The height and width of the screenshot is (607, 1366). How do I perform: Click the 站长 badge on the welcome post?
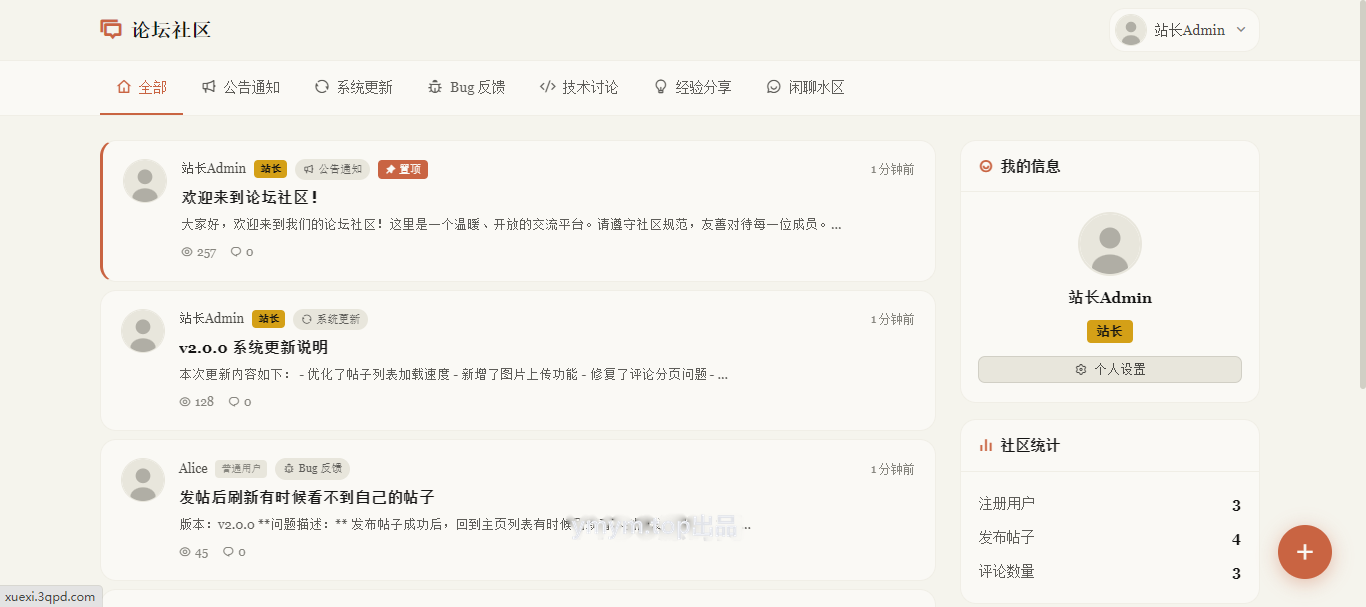click(x=270, y=169)
